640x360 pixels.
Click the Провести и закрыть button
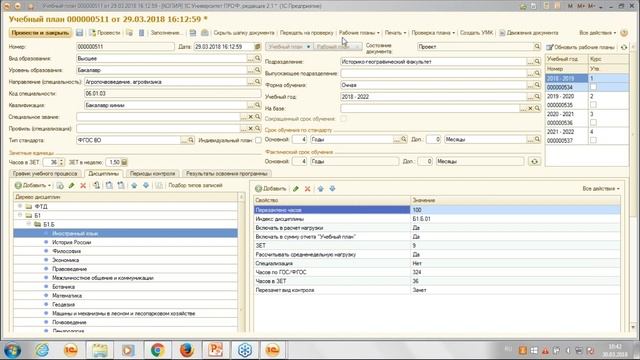[40, 33]
